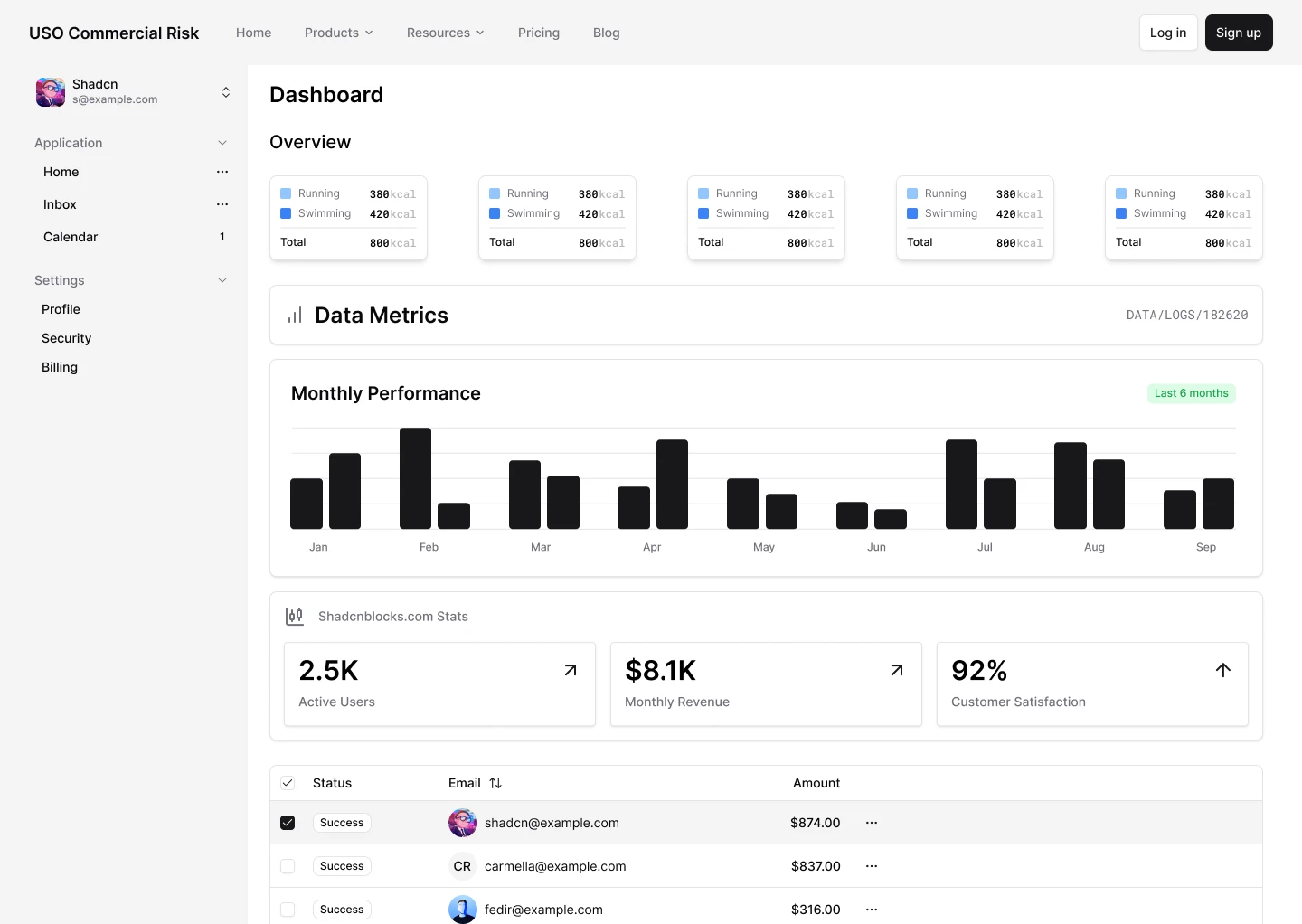1302x924 pixels.
Task: Click the Log in button
Action: coord(1168,33)
